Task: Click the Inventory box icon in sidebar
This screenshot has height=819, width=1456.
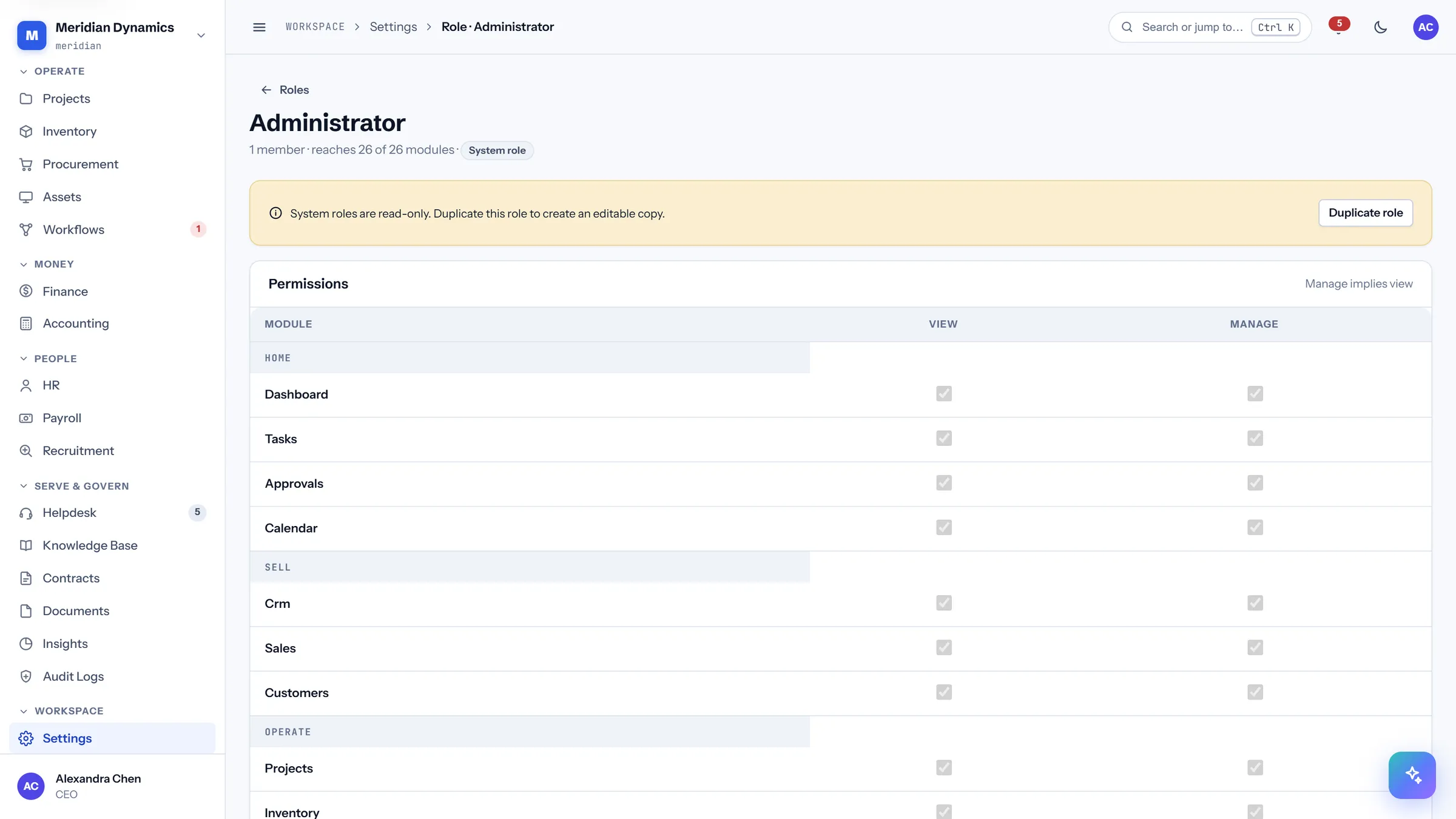Action: coord(26,131)
